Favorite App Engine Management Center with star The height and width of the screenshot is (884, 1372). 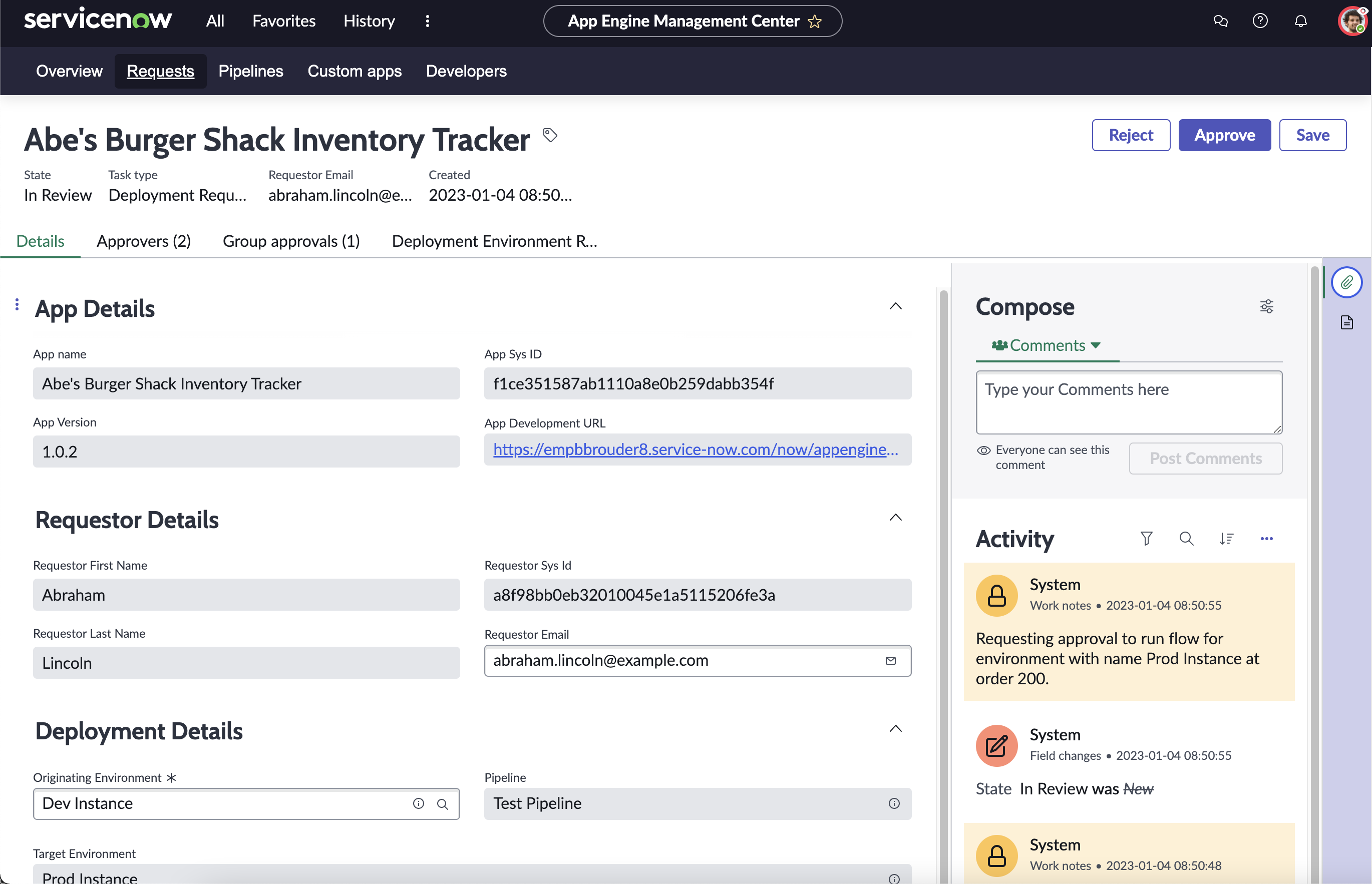point(815,21)
